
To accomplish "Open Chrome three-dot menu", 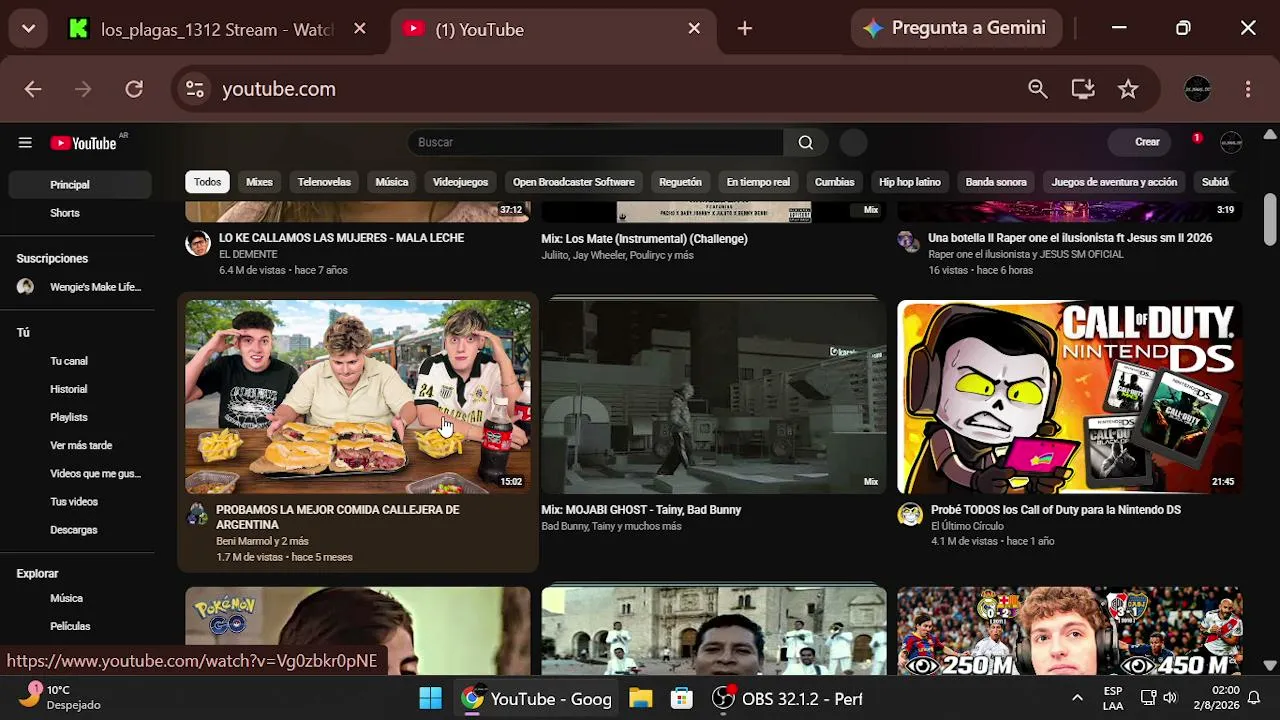I will (1248, 89).
